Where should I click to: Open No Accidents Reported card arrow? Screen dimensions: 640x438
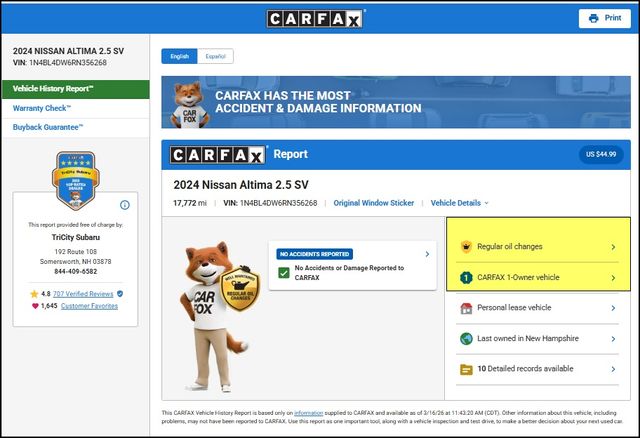(427, 254)
